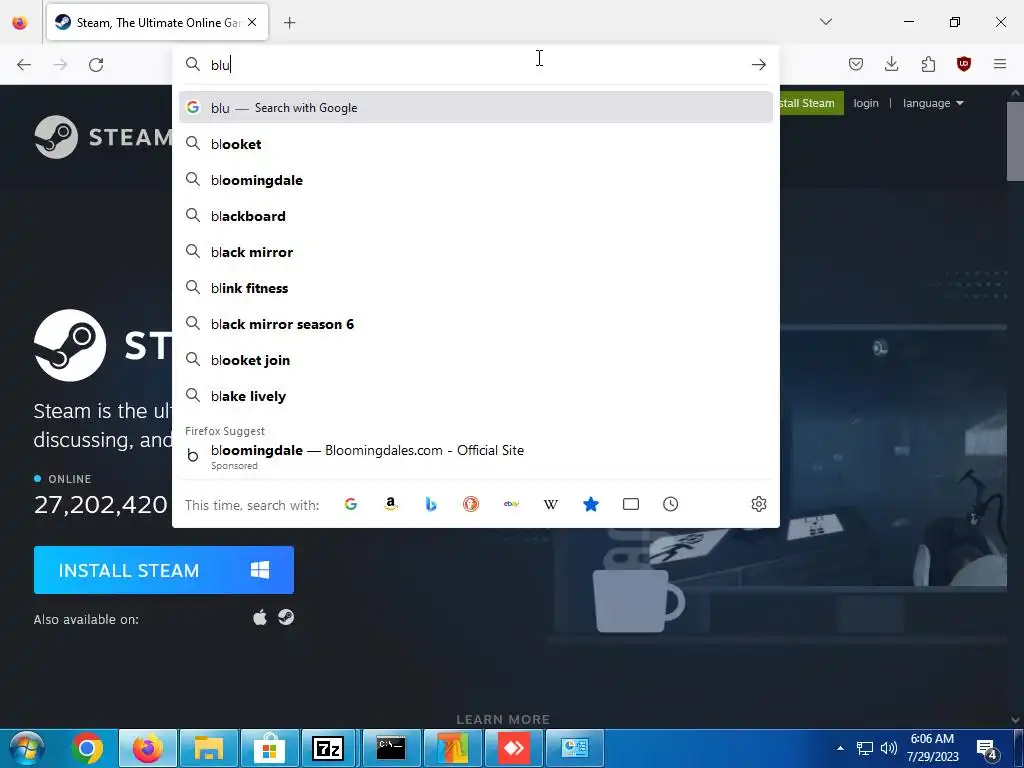This screenshot has width=1024, height=768.
Task: Open File Explorer from the taskbar
Action: (208, 748)
